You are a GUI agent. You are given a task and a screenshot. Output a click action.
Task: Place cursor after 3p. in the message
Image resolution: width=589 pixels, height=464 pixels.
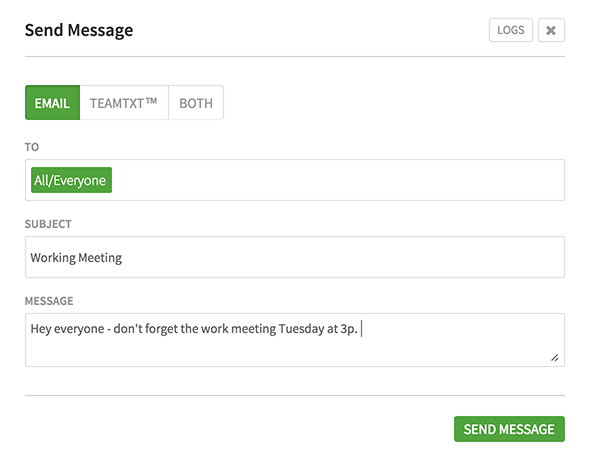(359, 329)
